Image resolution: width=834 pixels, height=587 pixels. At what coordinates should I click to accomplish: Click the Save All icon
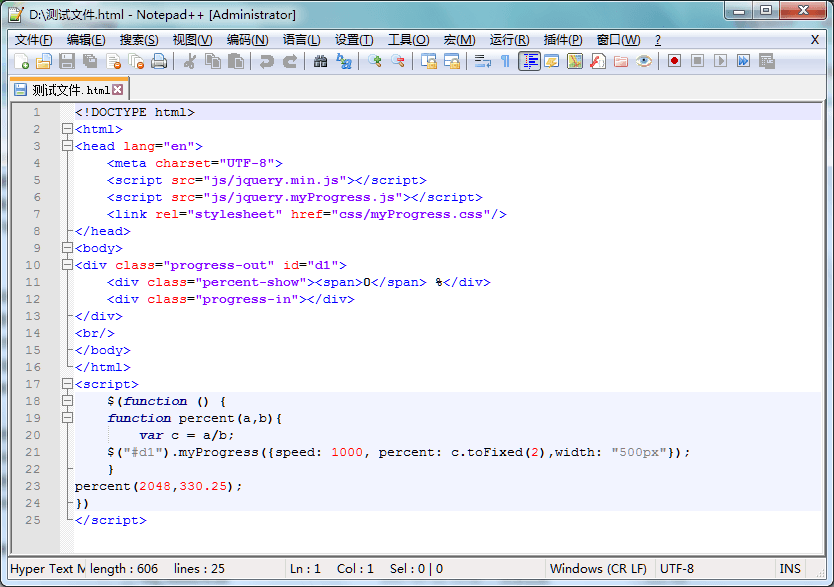[x=90, y=62]
